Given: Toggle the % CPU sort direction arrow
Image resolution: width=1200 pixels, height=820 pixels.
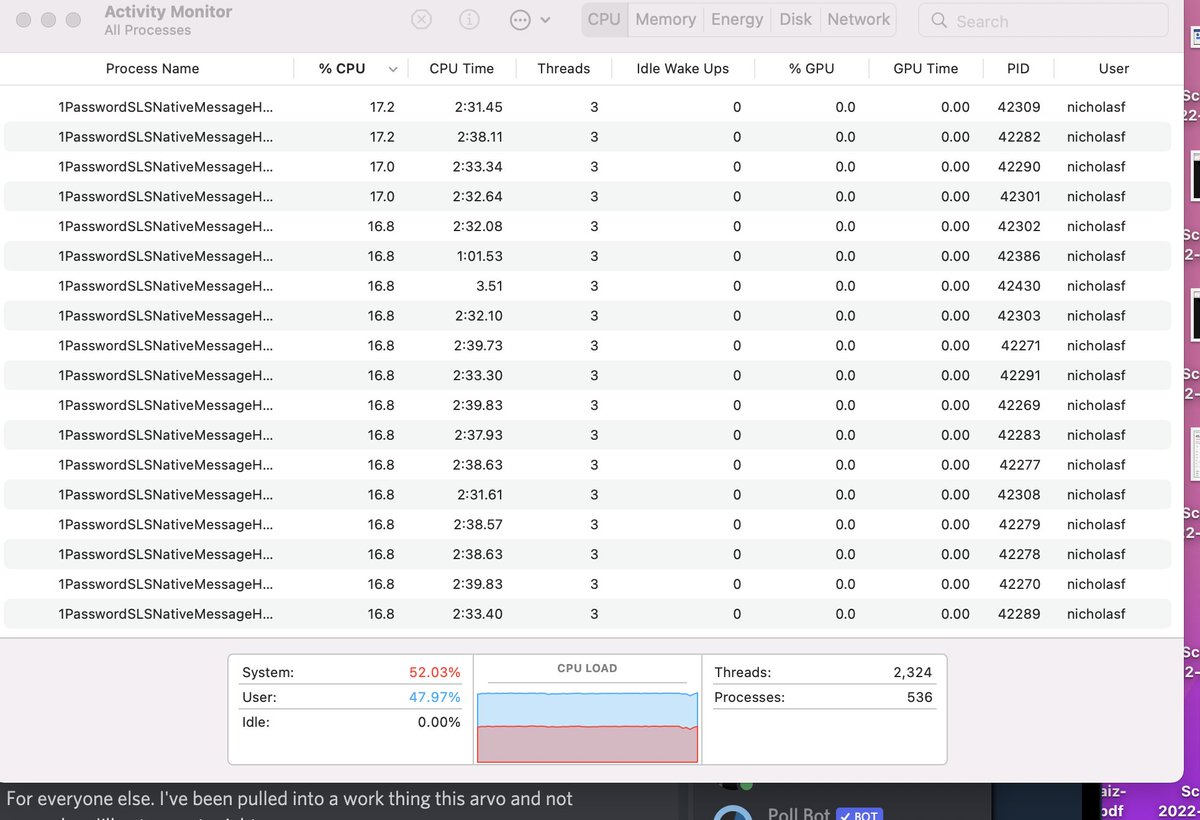Looking at the screenshot, I should (x=393, y=70).
